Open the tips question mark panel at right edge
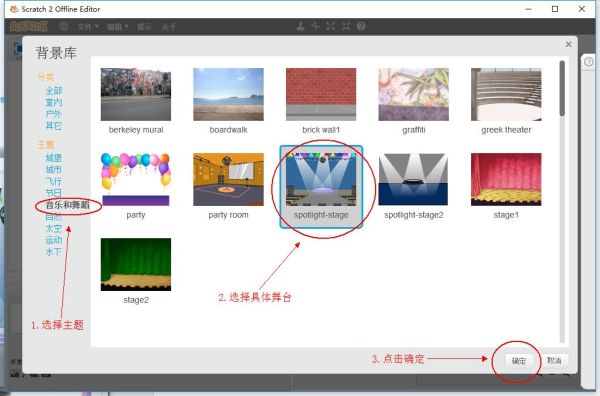This screenshot has height=396, width=600. 589,61
